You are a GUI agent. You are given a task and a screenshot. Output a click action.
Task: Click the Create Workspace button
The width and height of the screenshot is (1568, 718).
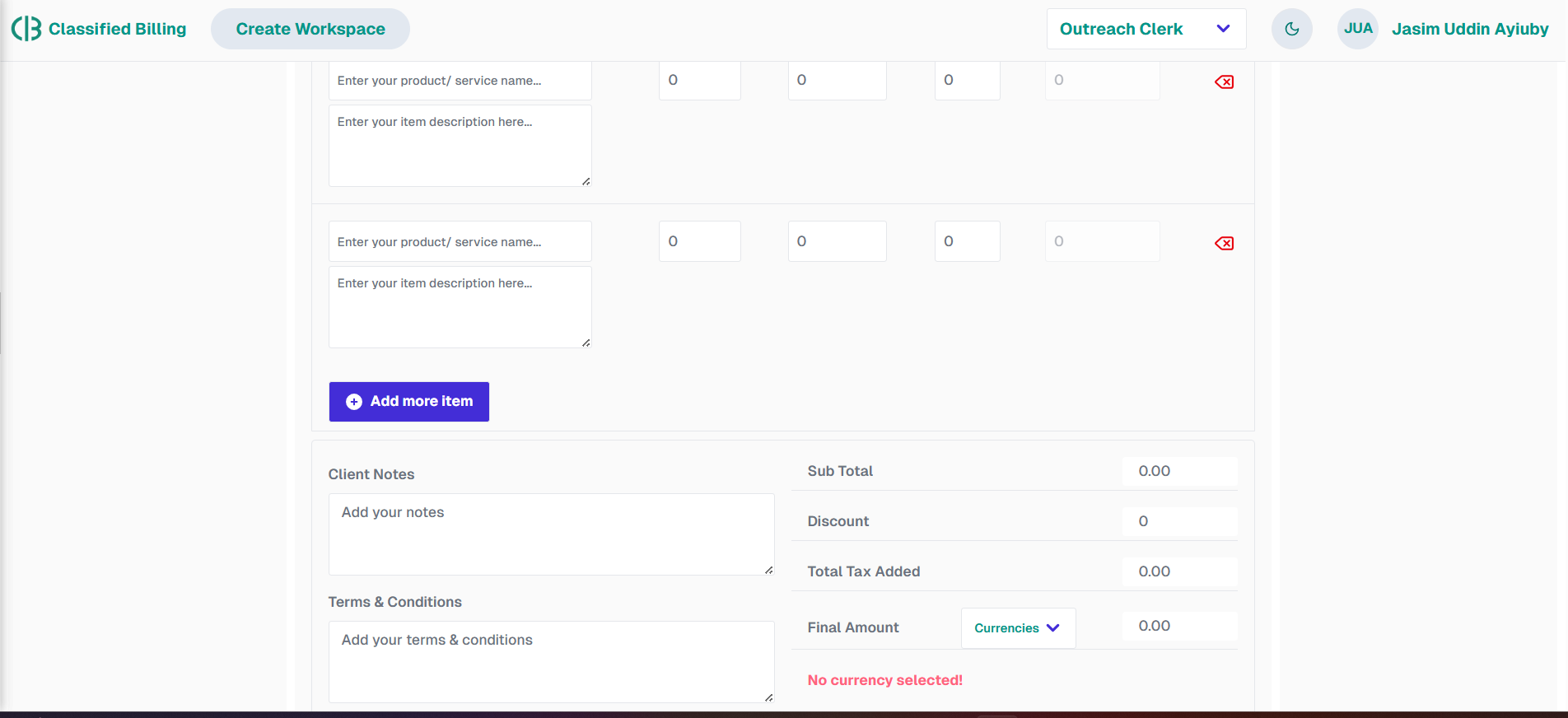click(310, 29)
